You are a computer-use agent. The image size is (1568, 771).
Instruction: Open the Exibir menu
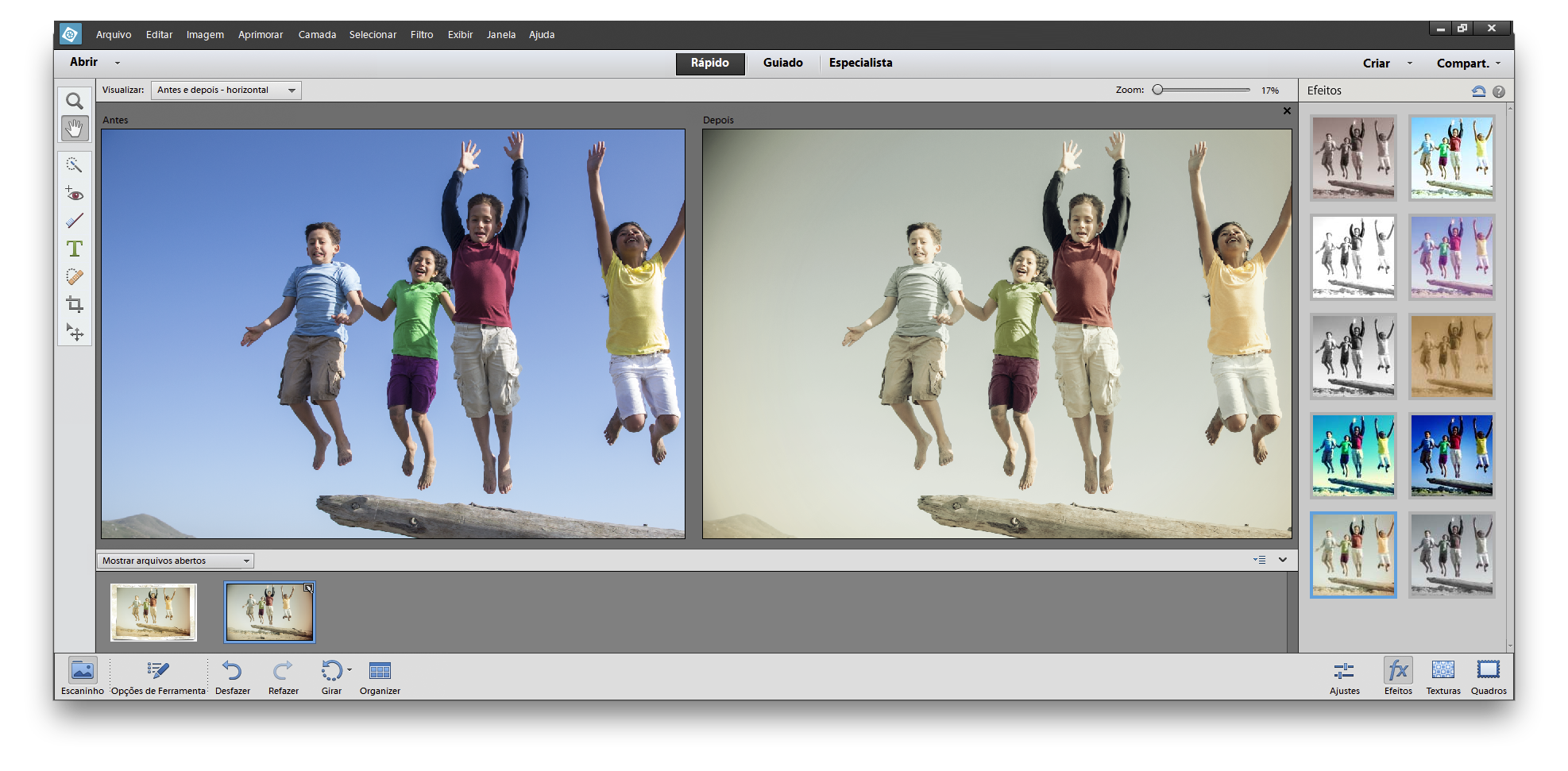pyautogui.click(x=460, y=35)
